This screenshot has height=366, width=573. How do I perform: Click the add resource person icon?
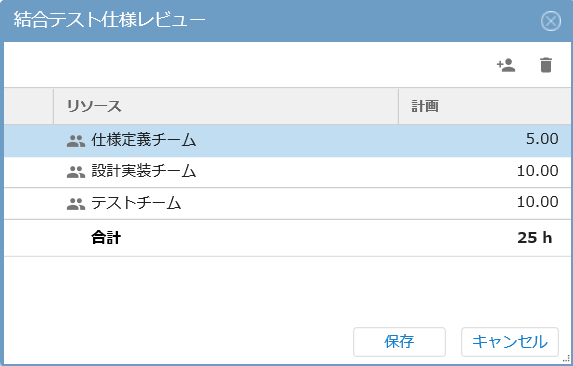pos(506,65)
